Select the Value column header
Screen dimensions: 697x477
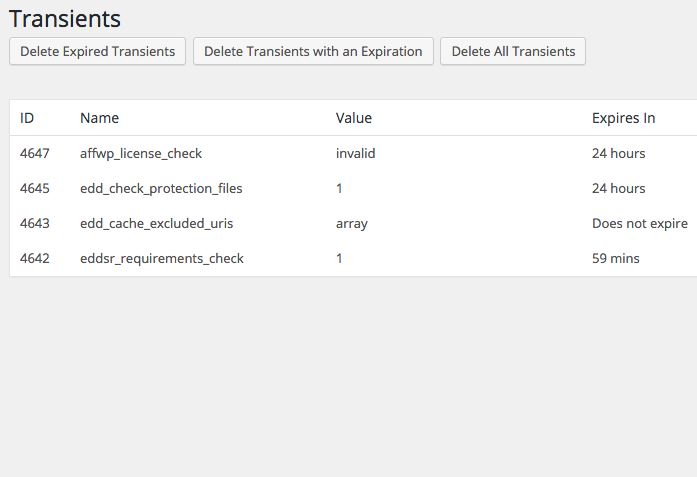pos(354,118)
